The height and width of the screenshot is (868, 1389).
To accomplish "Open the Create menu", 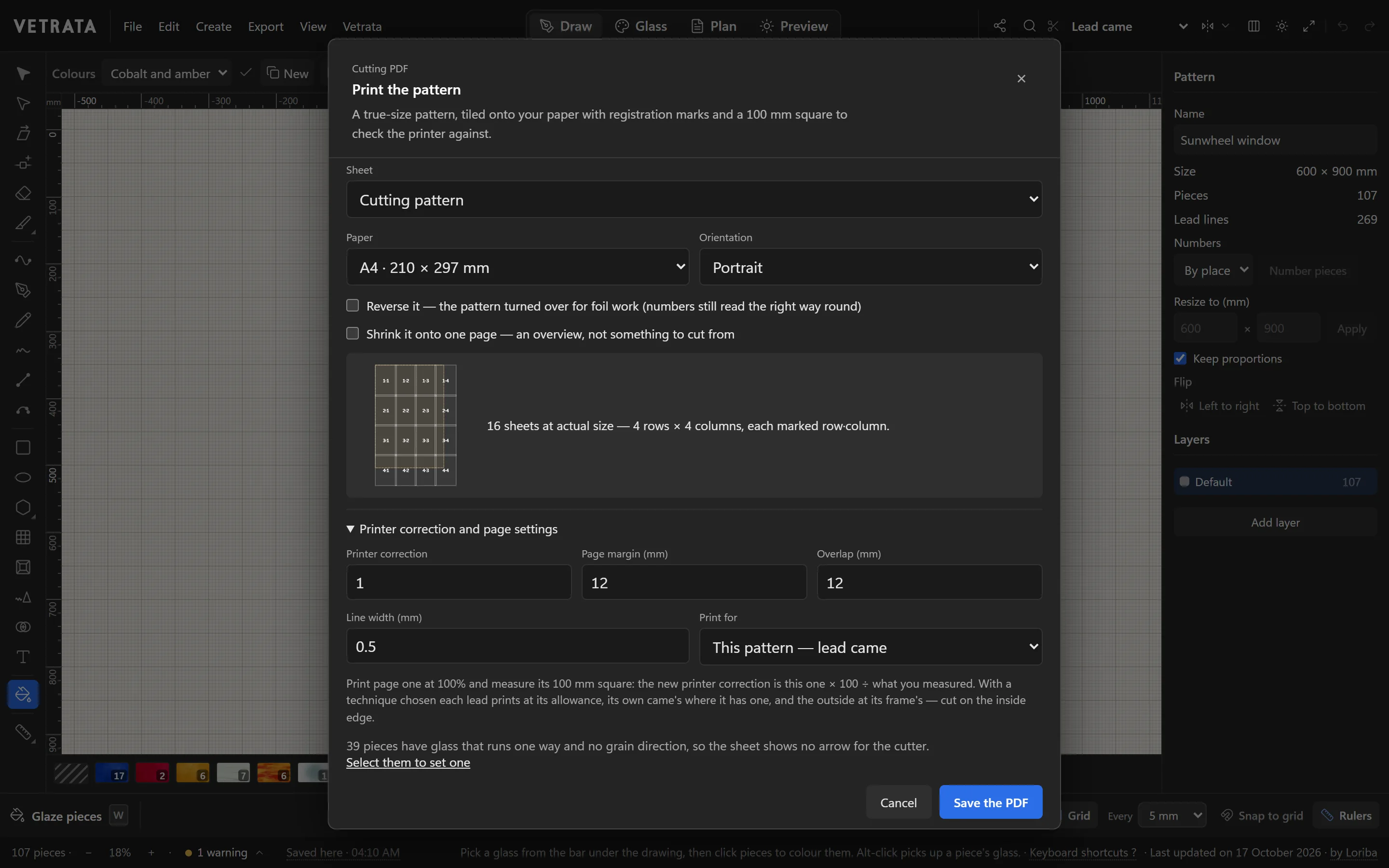I will click(x=214, y=27).
